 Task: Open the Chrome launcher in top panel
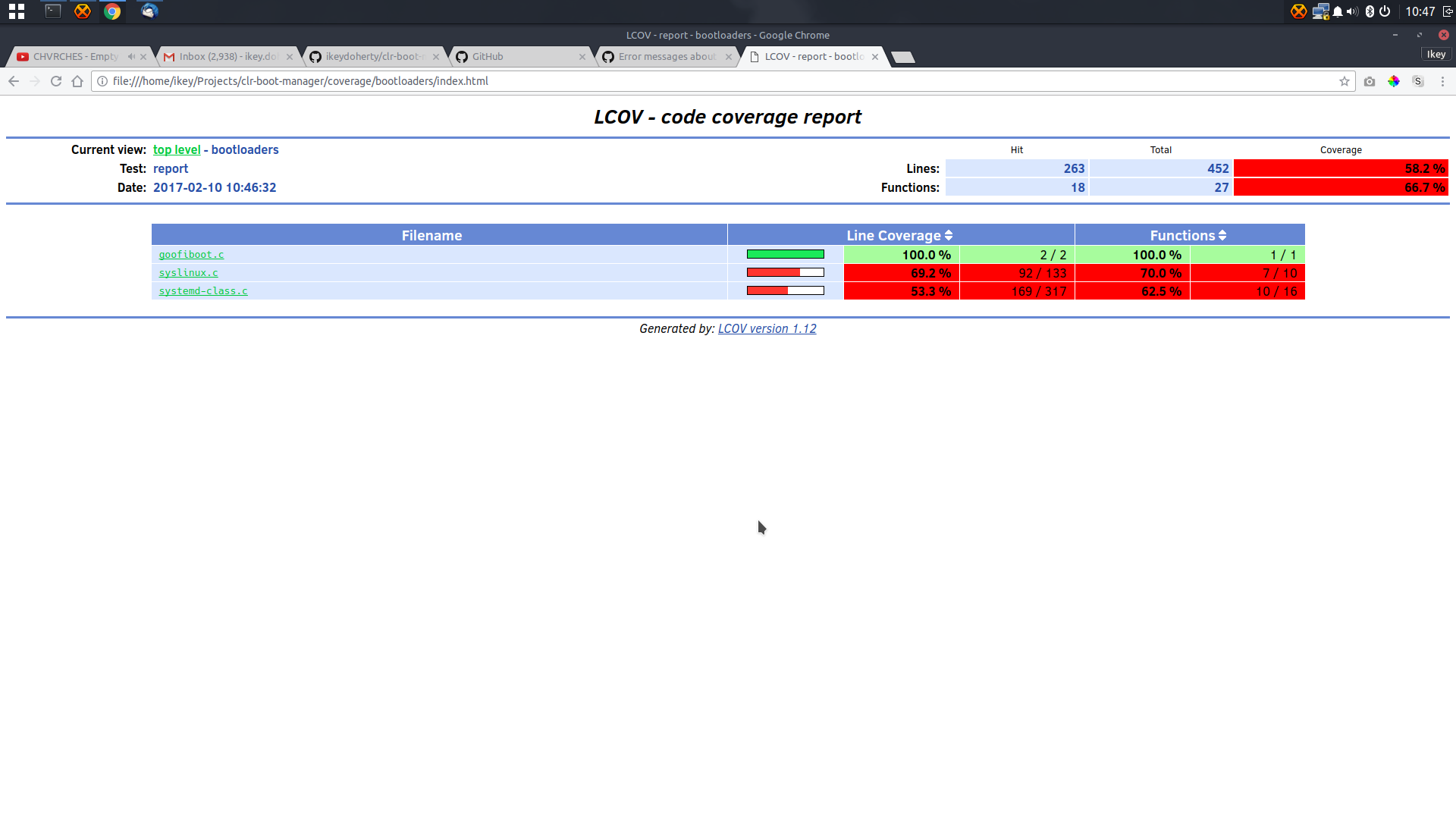(x=112, y=11)
